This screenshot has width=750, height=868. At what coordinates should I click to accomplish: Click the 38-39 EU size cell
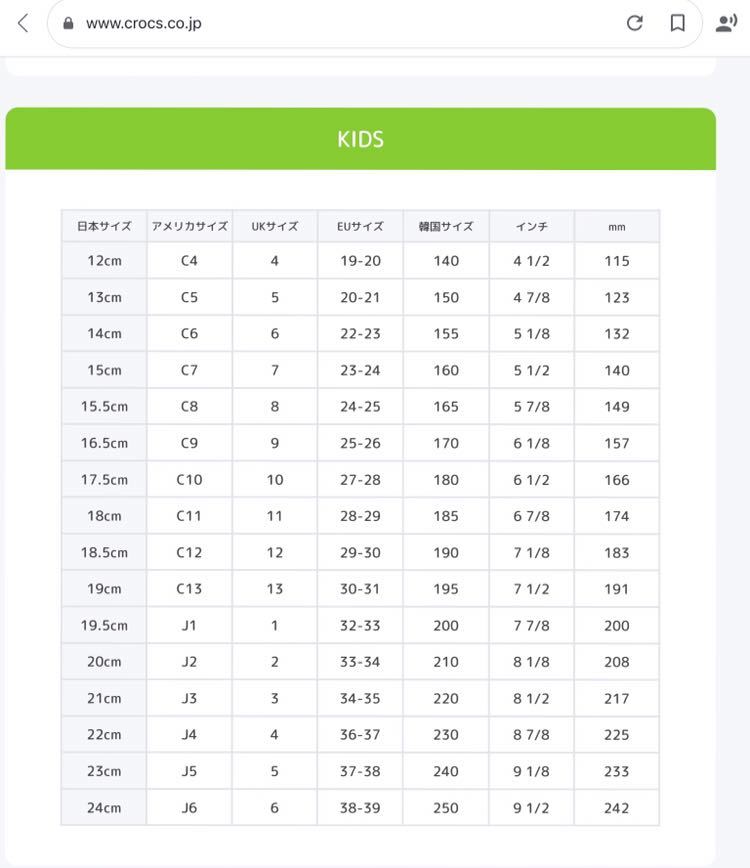[360, 808]
